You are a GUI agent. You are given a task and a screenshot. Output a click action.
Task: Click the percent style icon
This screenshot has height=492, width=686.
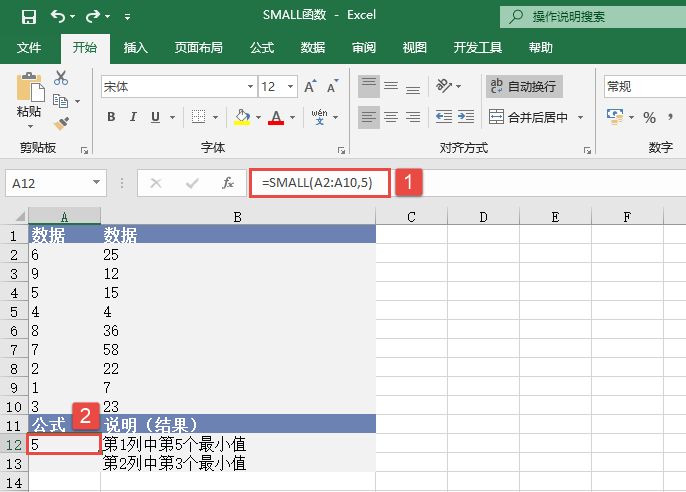(x=649, y=118)
